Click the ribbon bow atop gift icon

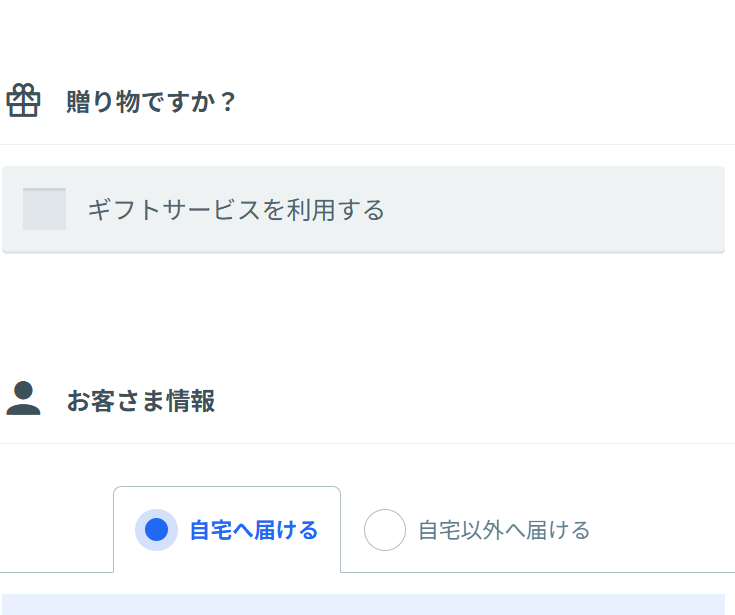tap(23, 89)
